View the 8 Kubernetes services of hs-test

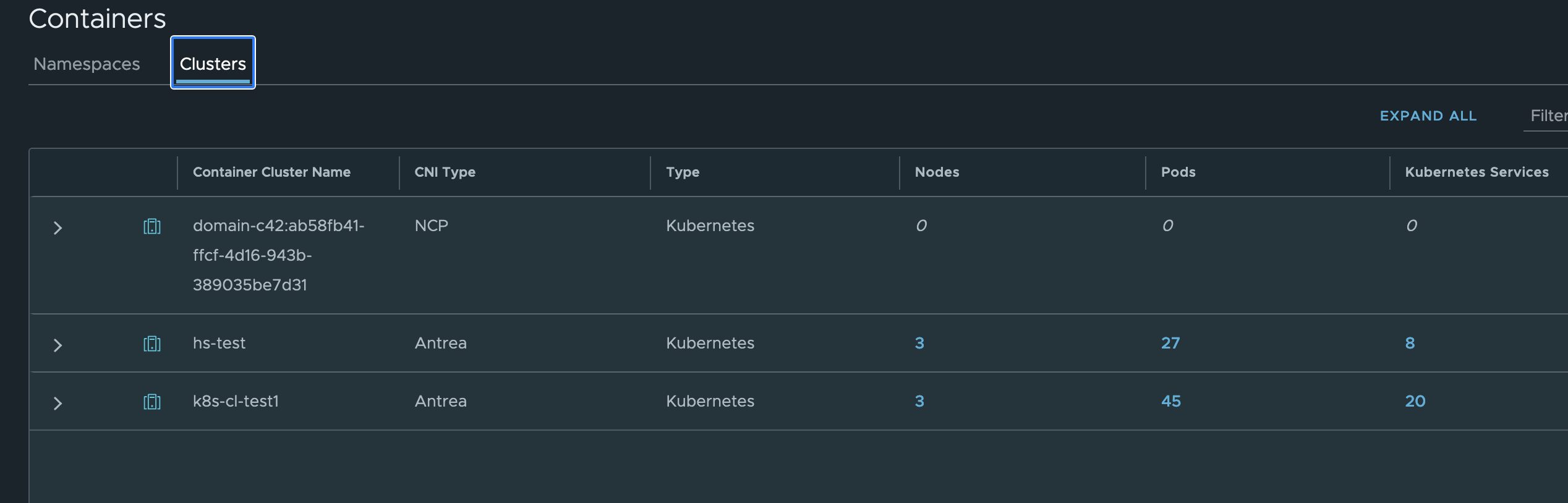tap(1410, 343)
